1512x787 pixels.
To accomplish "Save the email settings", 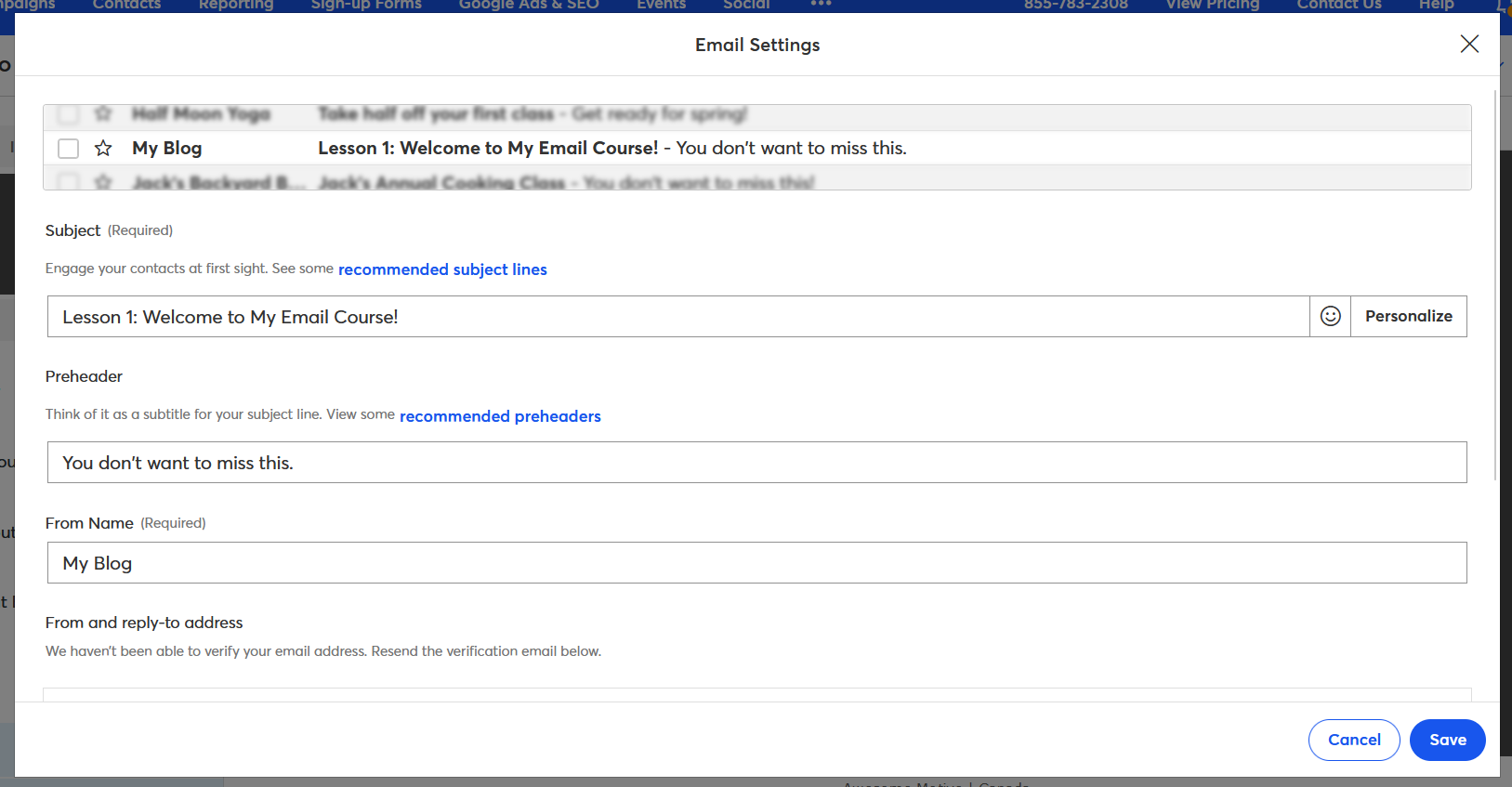I will click(x=1447, y=740).
